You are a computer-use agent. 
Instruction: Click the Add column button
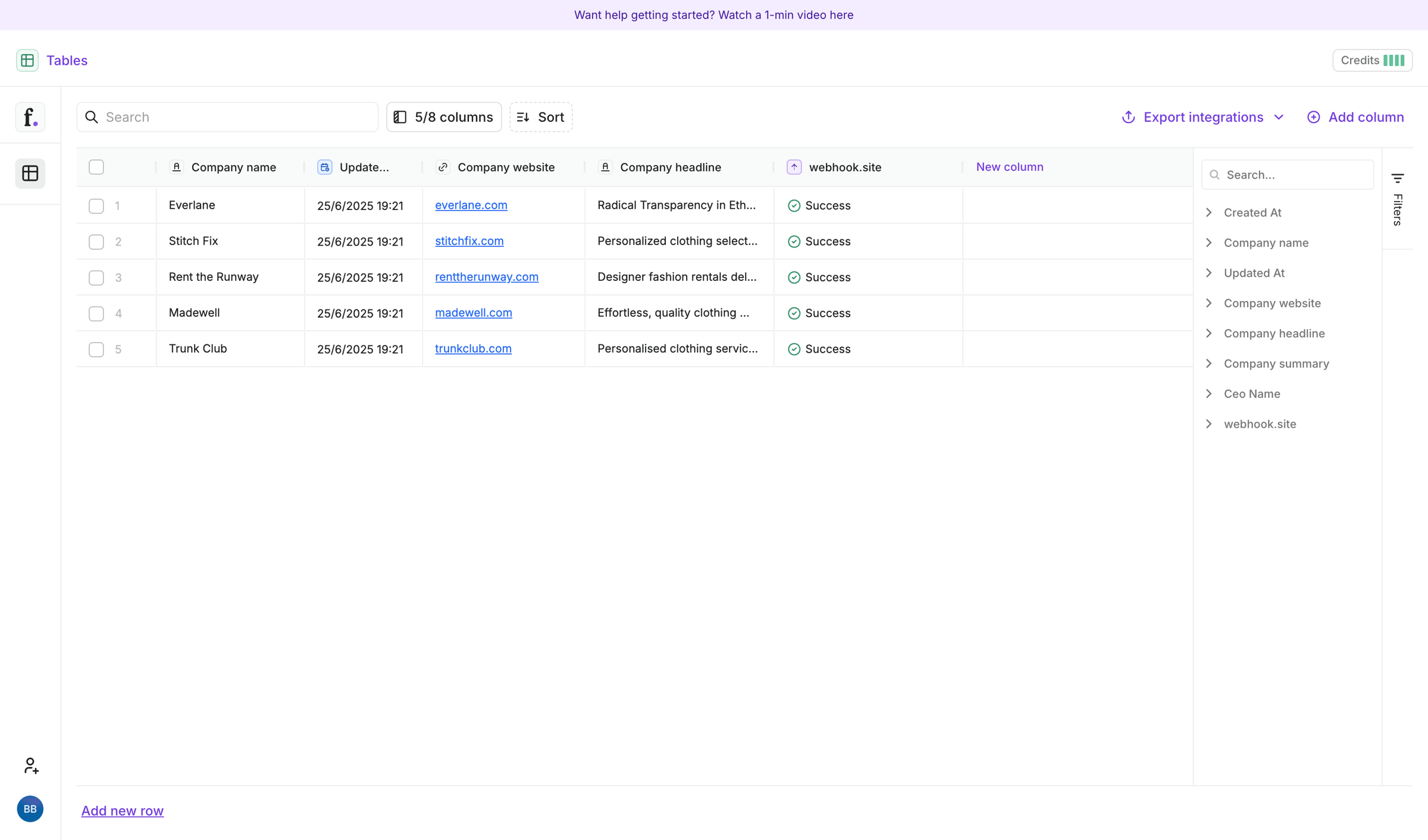(1355, 117)
